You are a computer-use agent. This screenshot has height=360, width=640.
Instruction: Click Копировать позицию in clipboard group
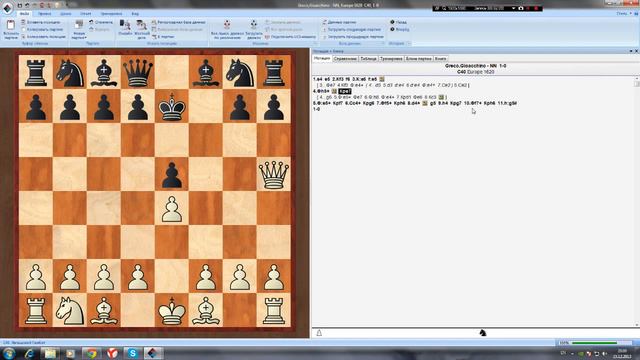click(x=43, y=37)
